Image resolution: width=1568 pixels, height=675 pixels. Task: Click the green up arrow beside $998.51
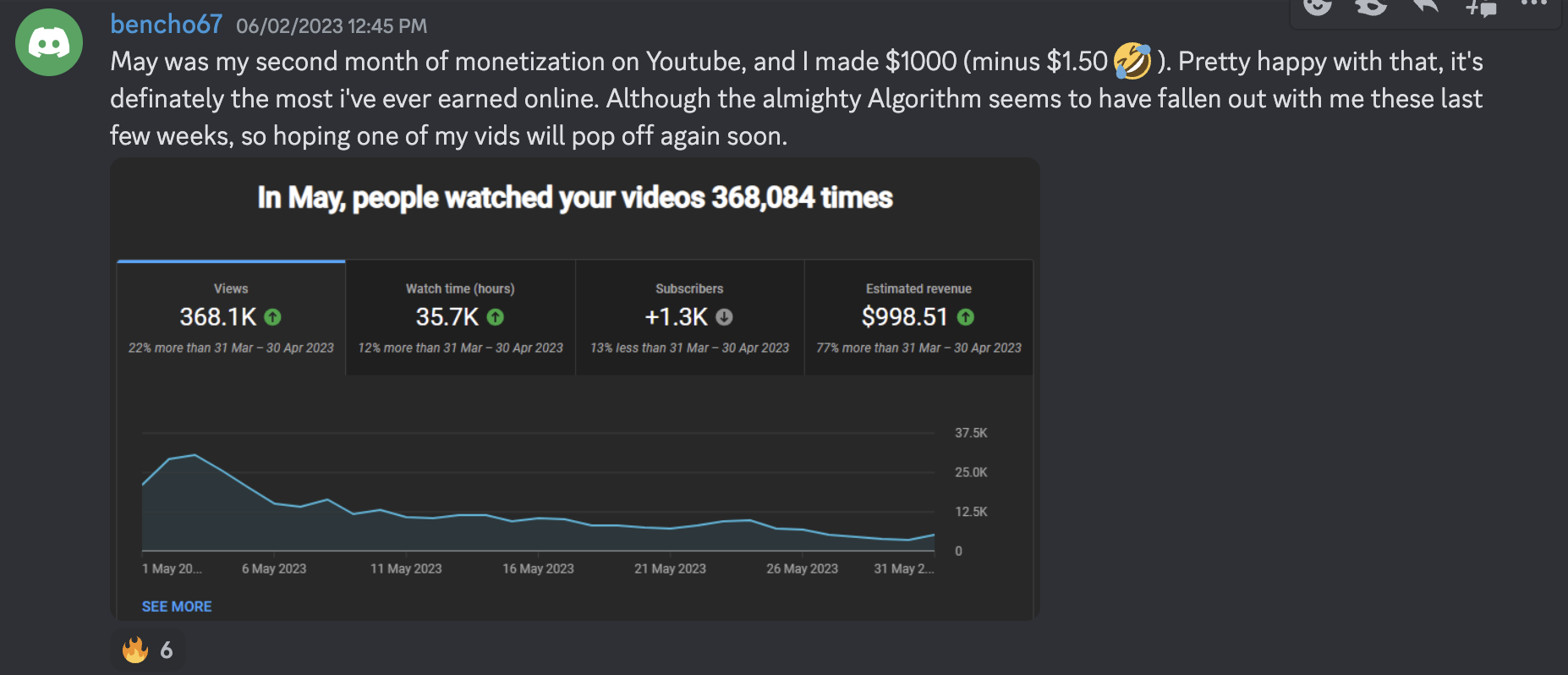tap(965, 317)
